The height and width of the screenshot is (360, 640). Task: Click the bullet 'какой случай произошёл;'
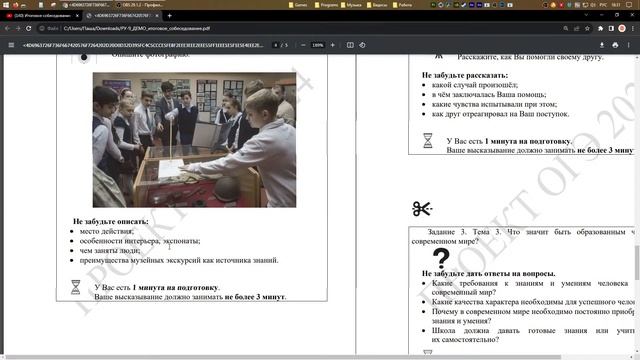coord(475,85)
